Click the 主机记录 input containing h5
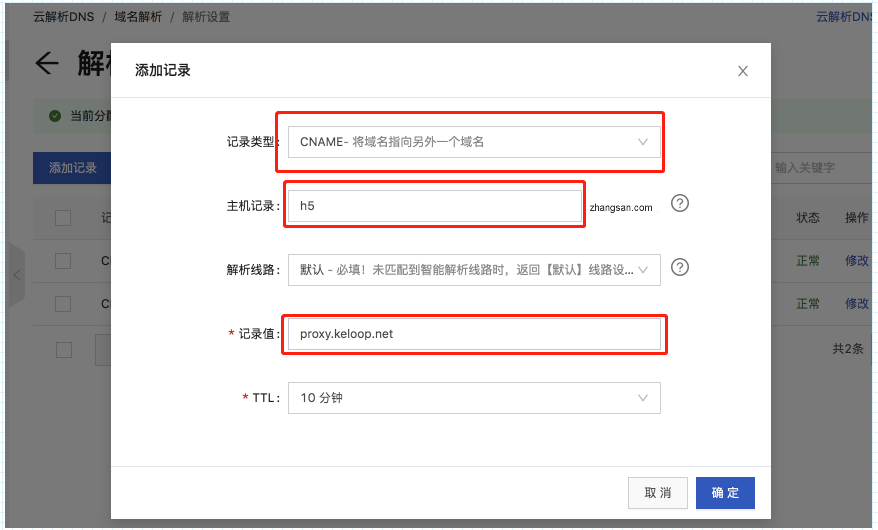Screen dimensions: 878x530 coord(435,206)
